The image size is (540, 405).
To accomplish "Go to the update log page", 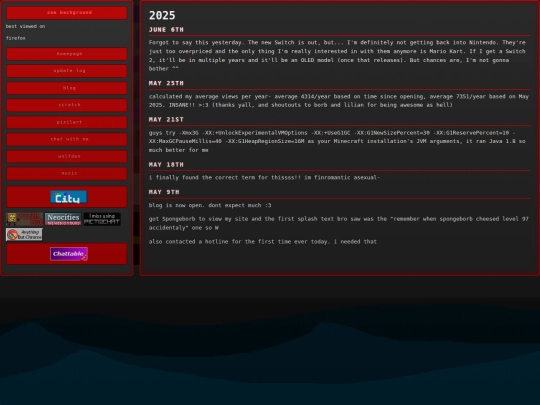I will 67,71.
